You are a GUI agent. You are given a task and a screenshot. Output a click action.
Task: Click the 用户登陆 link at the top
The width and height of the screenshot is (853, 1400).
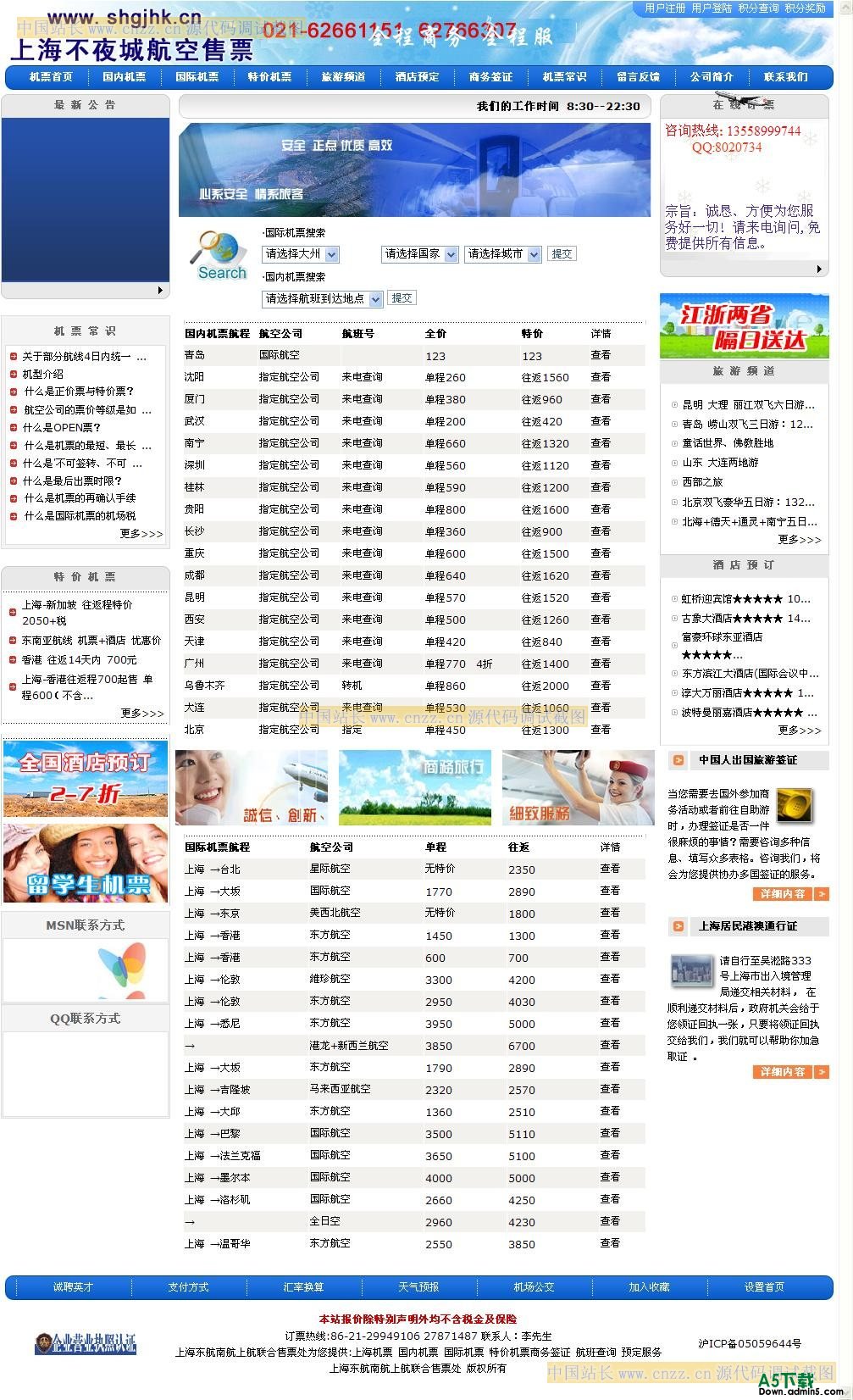(712, 8)
